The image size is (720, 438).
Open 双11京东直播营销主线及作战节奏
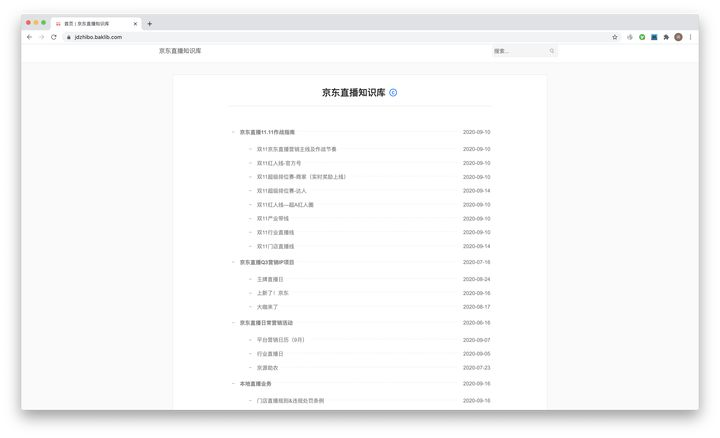(297, 149)
